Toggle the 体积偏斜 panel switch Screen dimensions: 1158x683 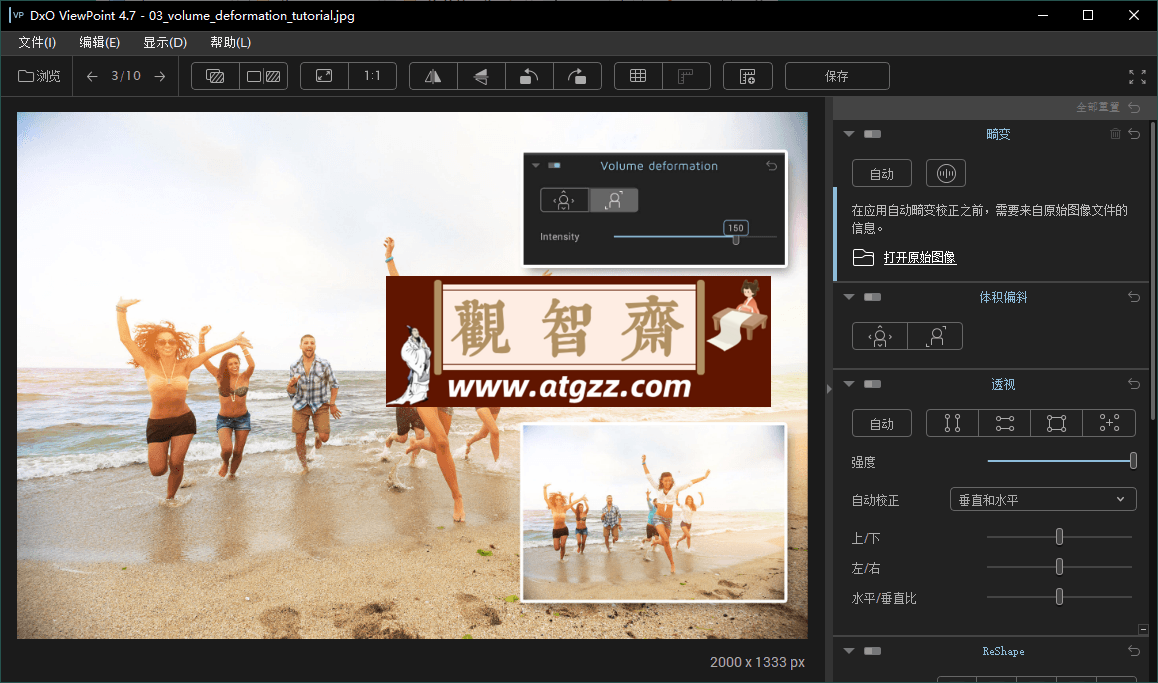point(873,297)
